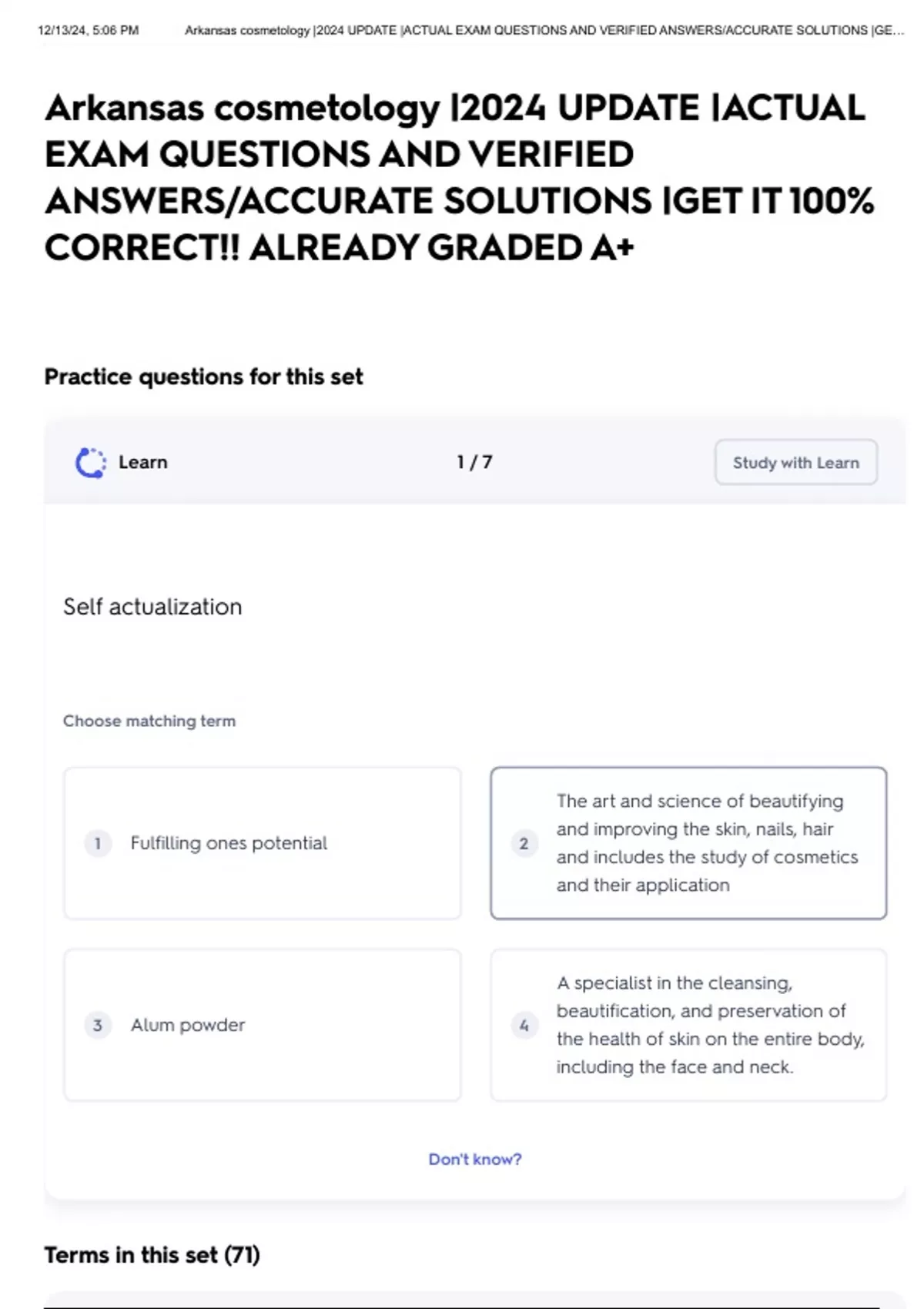The image size is (924, 1309).
Task: Click the number 4 badge icon
Action: [524, 1025]
